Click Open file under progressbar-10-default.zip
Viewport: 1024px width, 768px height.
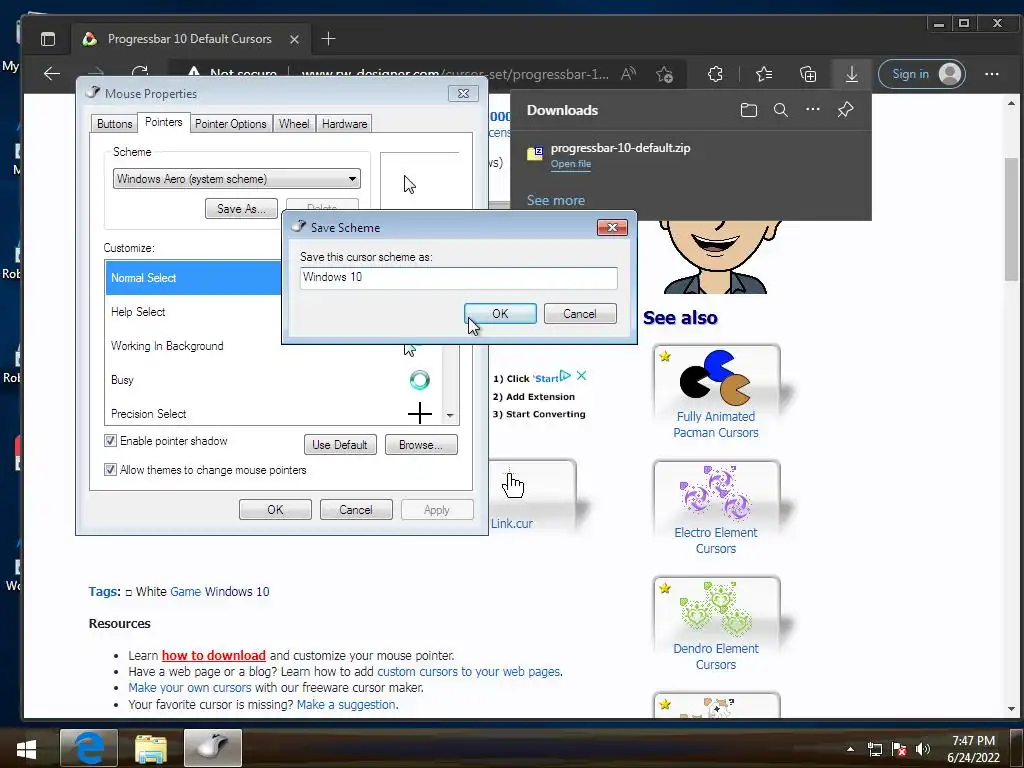pyautogui.click(x=570, y=164)
